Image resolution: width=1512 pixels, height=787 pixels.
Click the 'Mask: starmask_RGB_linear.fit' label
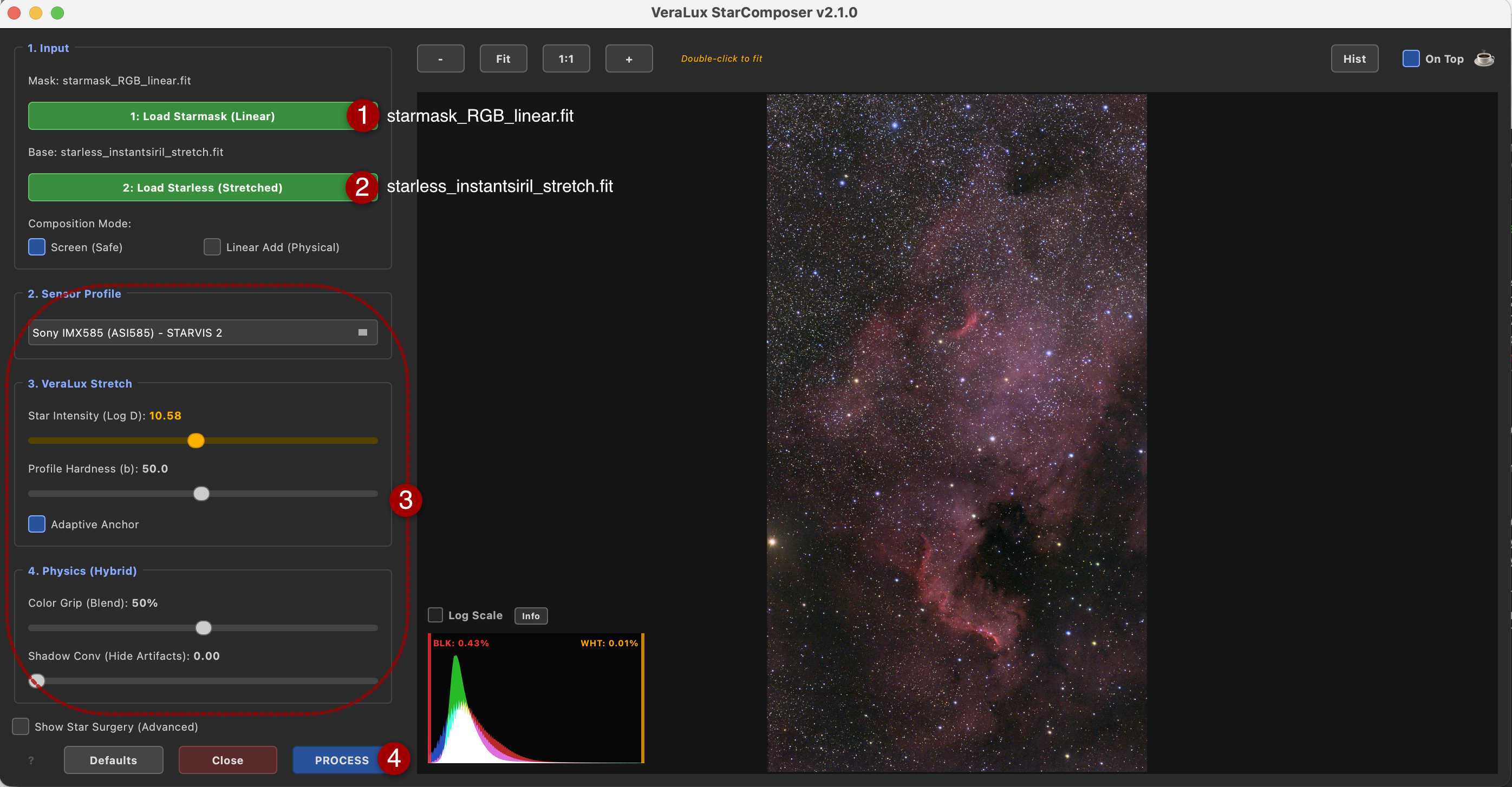tap(110, 80)
